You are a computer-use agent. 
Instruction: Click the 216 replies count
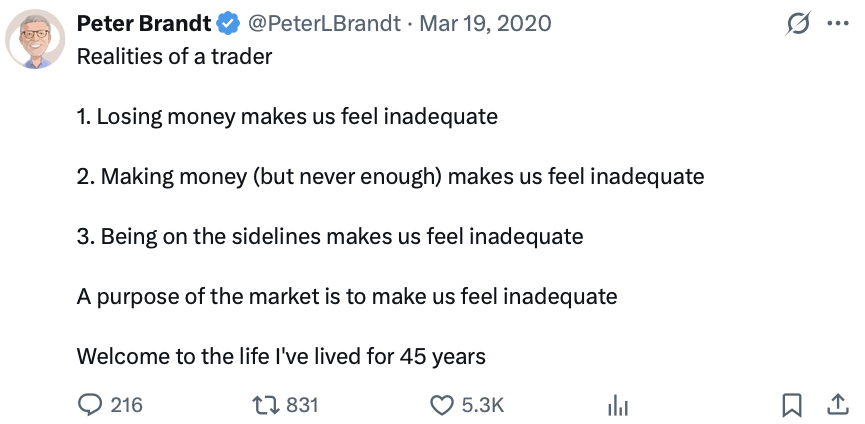pyautogui.click(x=126, y=405)
